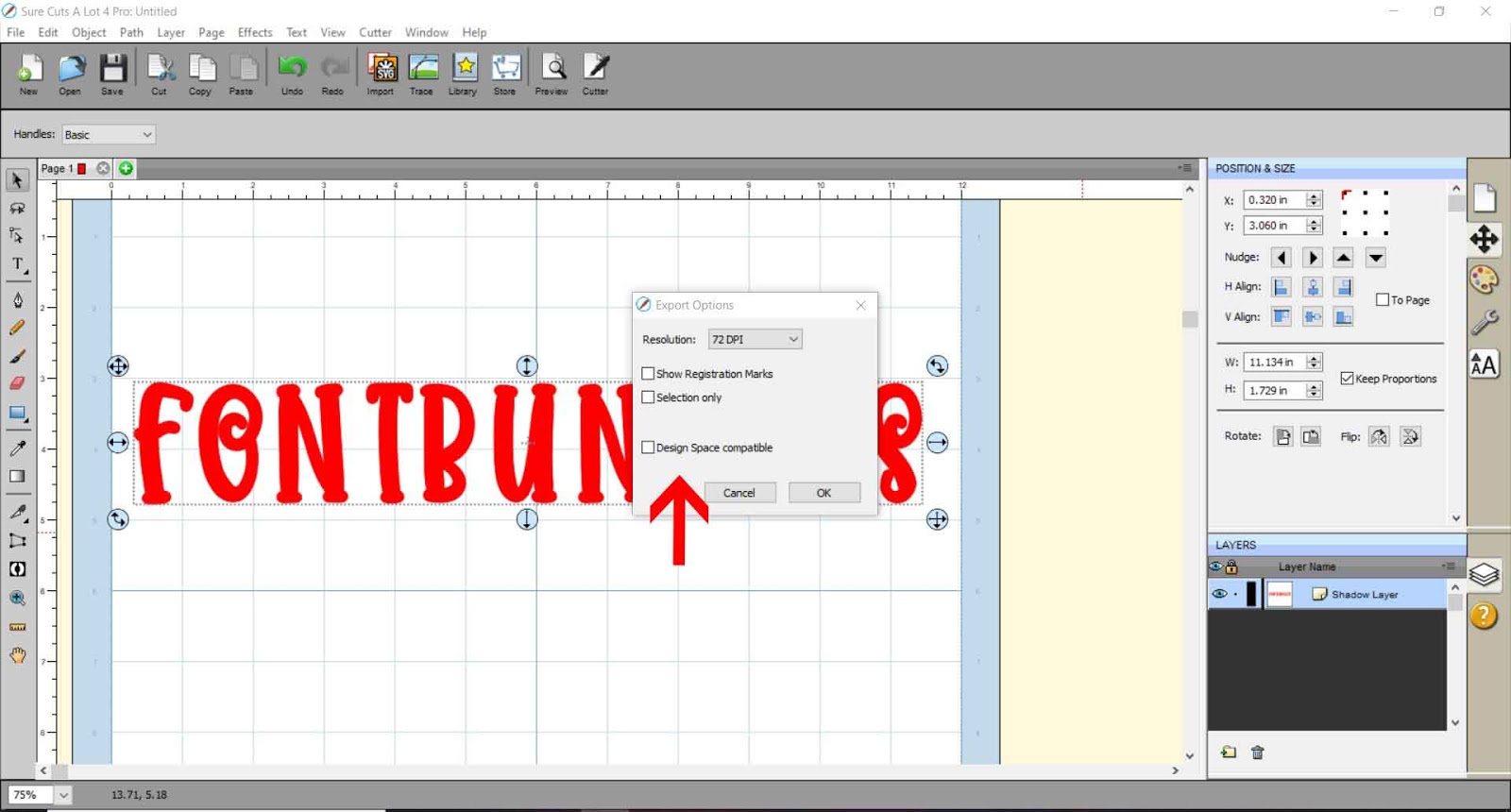The width and height of the screenshot is (1511, 812).
Task: Open the Effects menu
Action: [x=255, y=32]
